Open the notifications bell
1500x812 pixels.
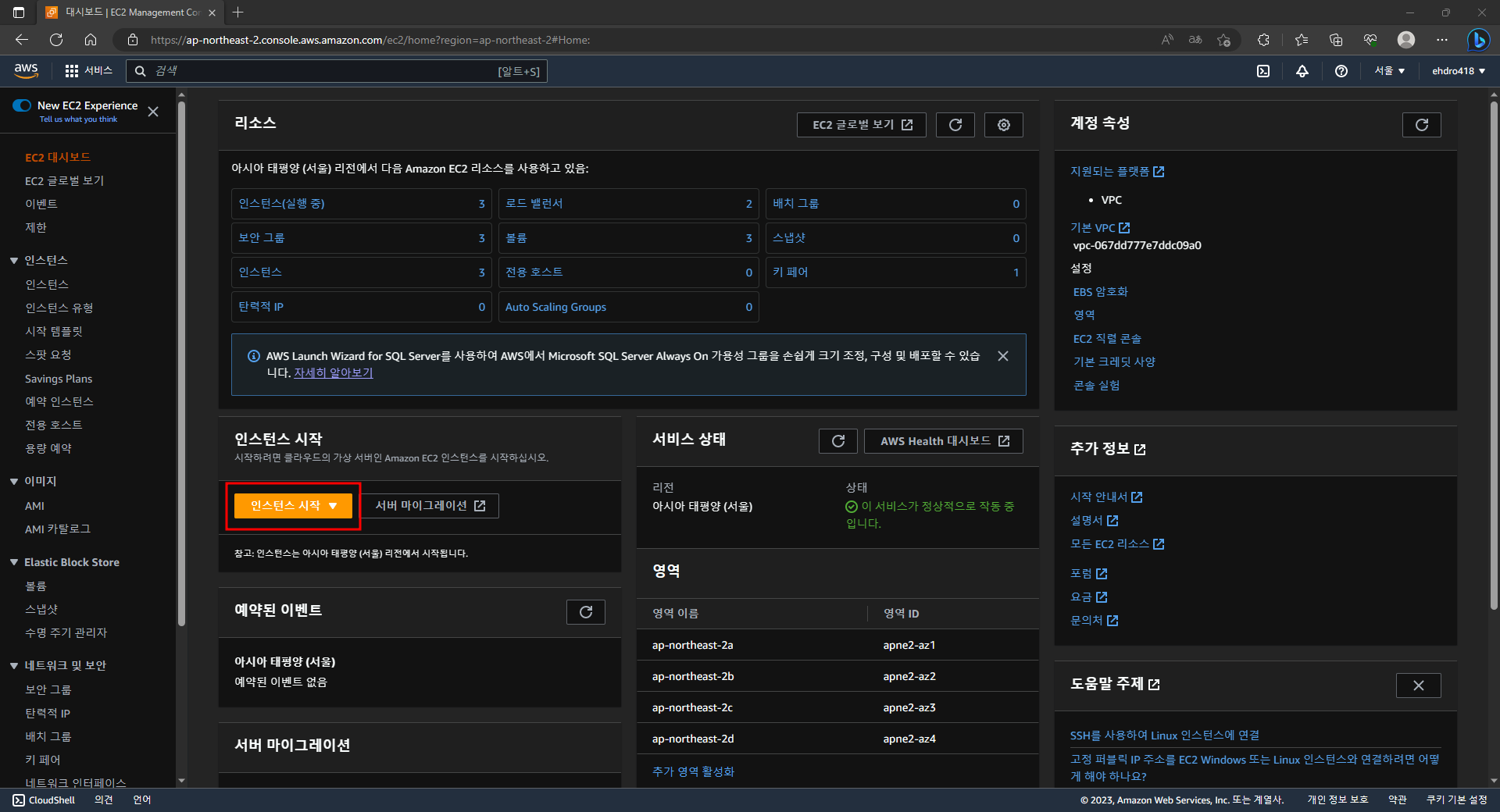pos(1302,71)
